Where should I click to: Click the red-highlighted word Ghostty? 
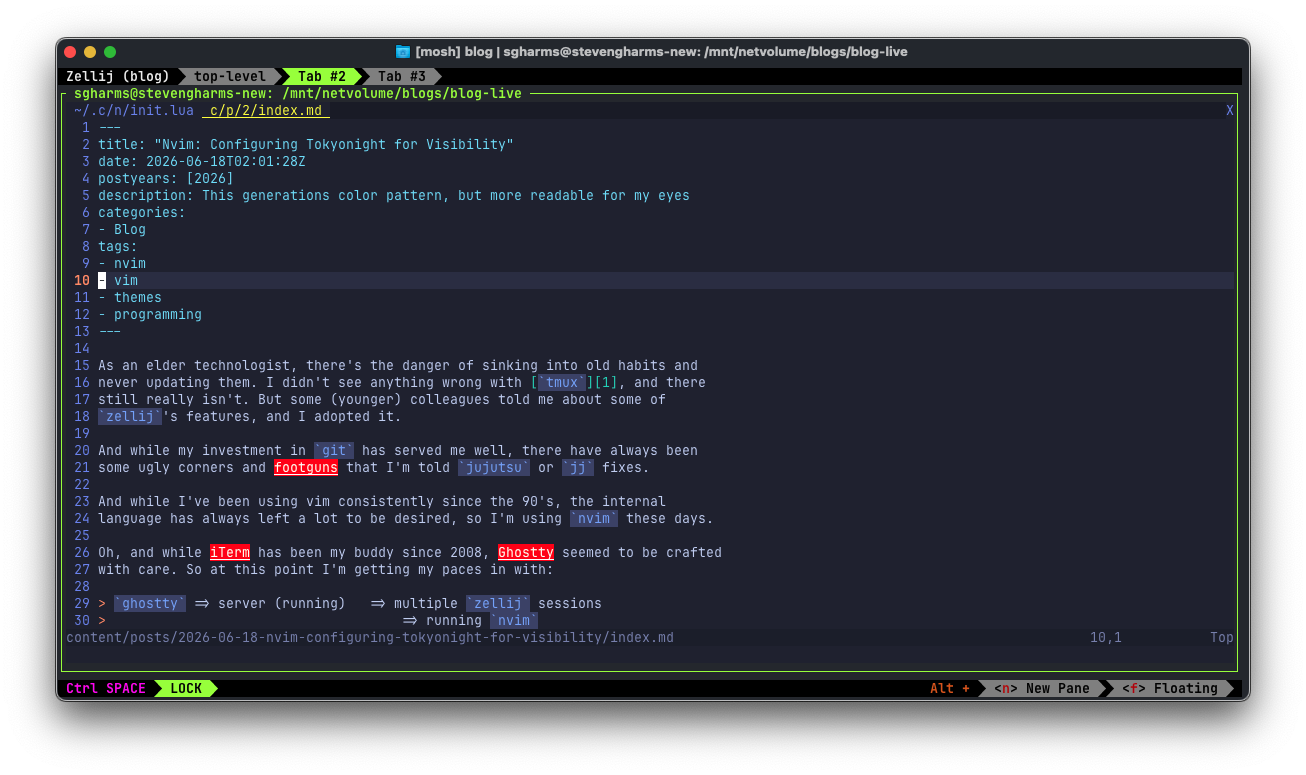pyautogui.click(x=526, y=552)
